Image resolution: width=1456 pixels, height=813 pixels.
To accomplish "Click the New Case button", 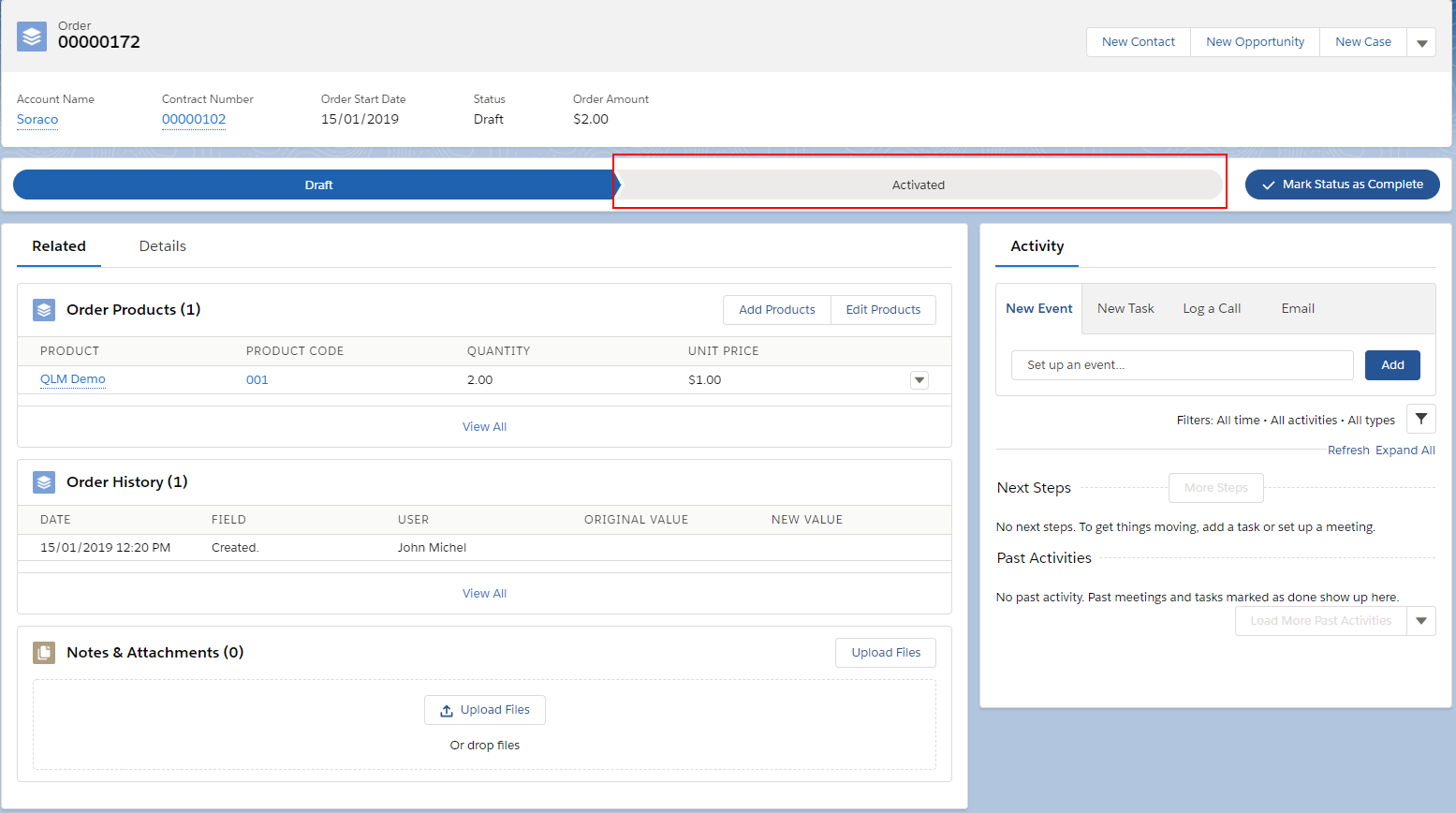I will pyautogui.click(x=1363, y=42).
